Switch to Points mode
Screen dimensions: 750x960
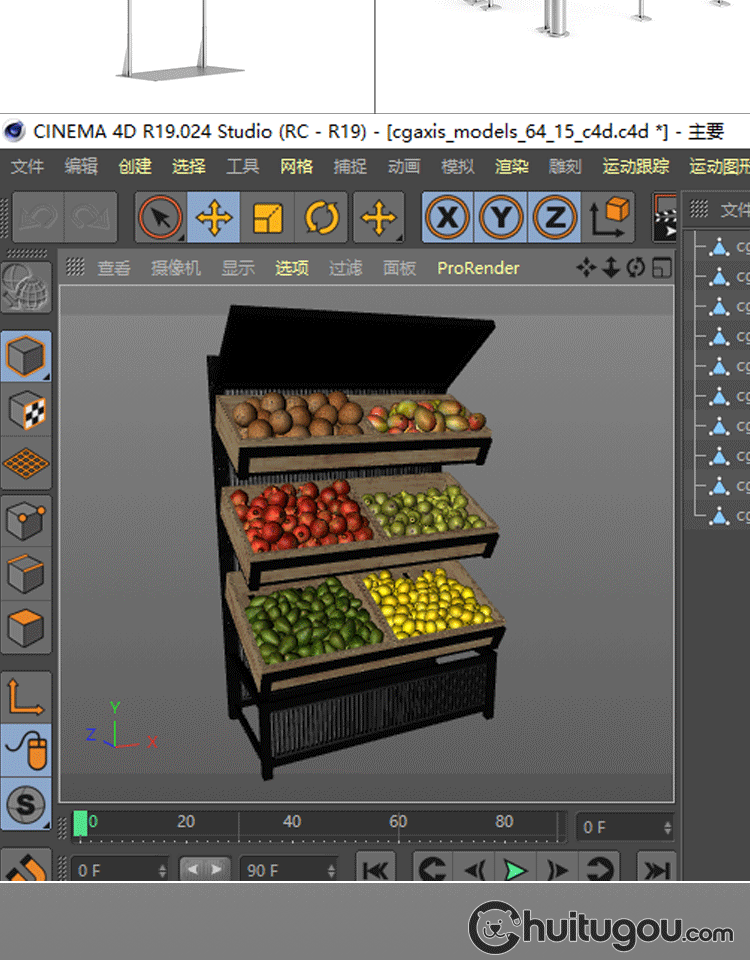click(26, 520)
